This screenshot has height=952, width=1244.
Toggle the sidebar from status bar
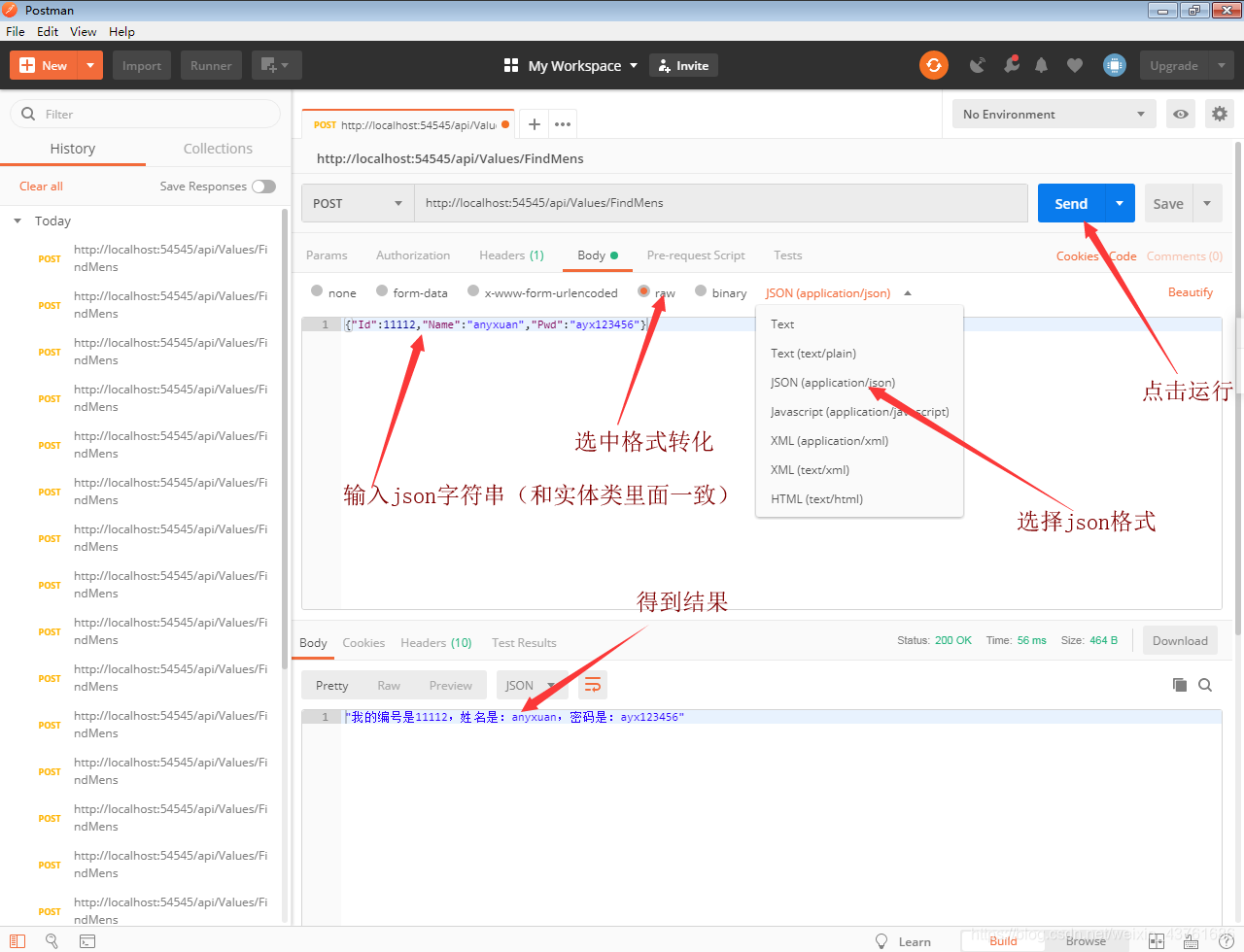point(17,940)
